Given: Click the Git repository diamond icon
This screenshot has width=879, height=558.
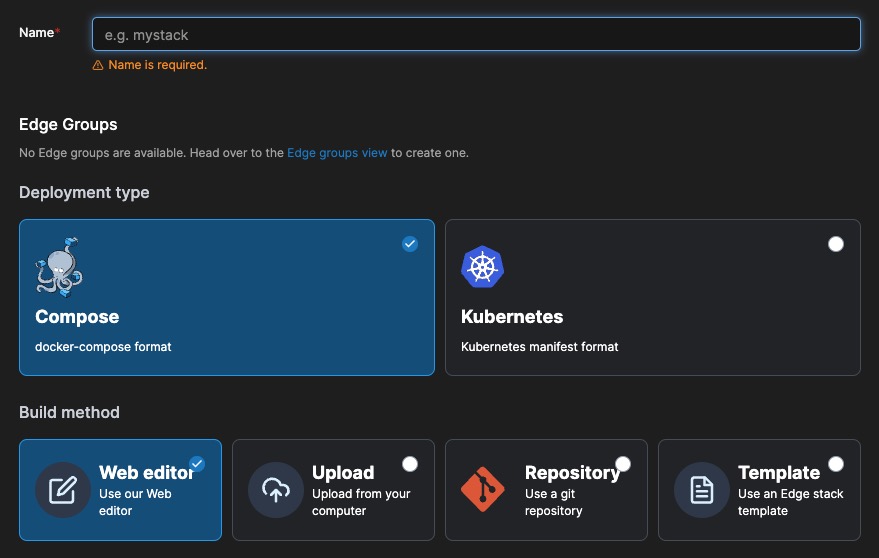Looking at the screenshot, I should point(482,489).
